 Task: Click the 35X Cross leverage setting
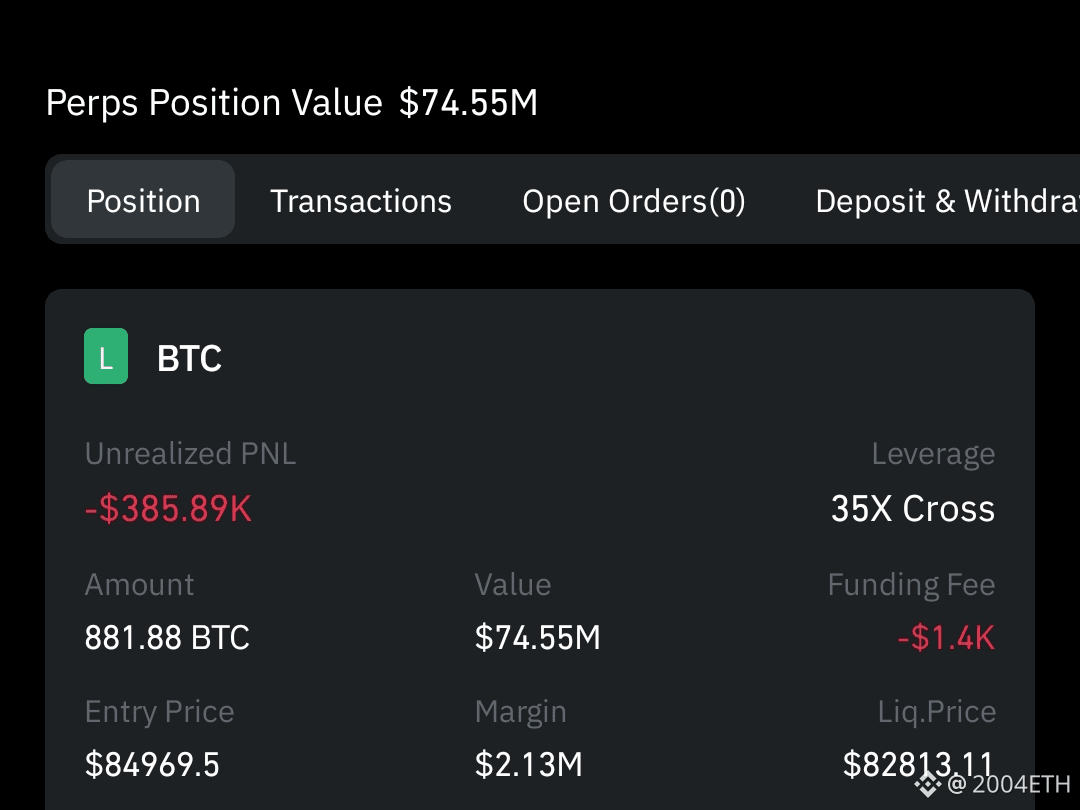pos(912,508)
